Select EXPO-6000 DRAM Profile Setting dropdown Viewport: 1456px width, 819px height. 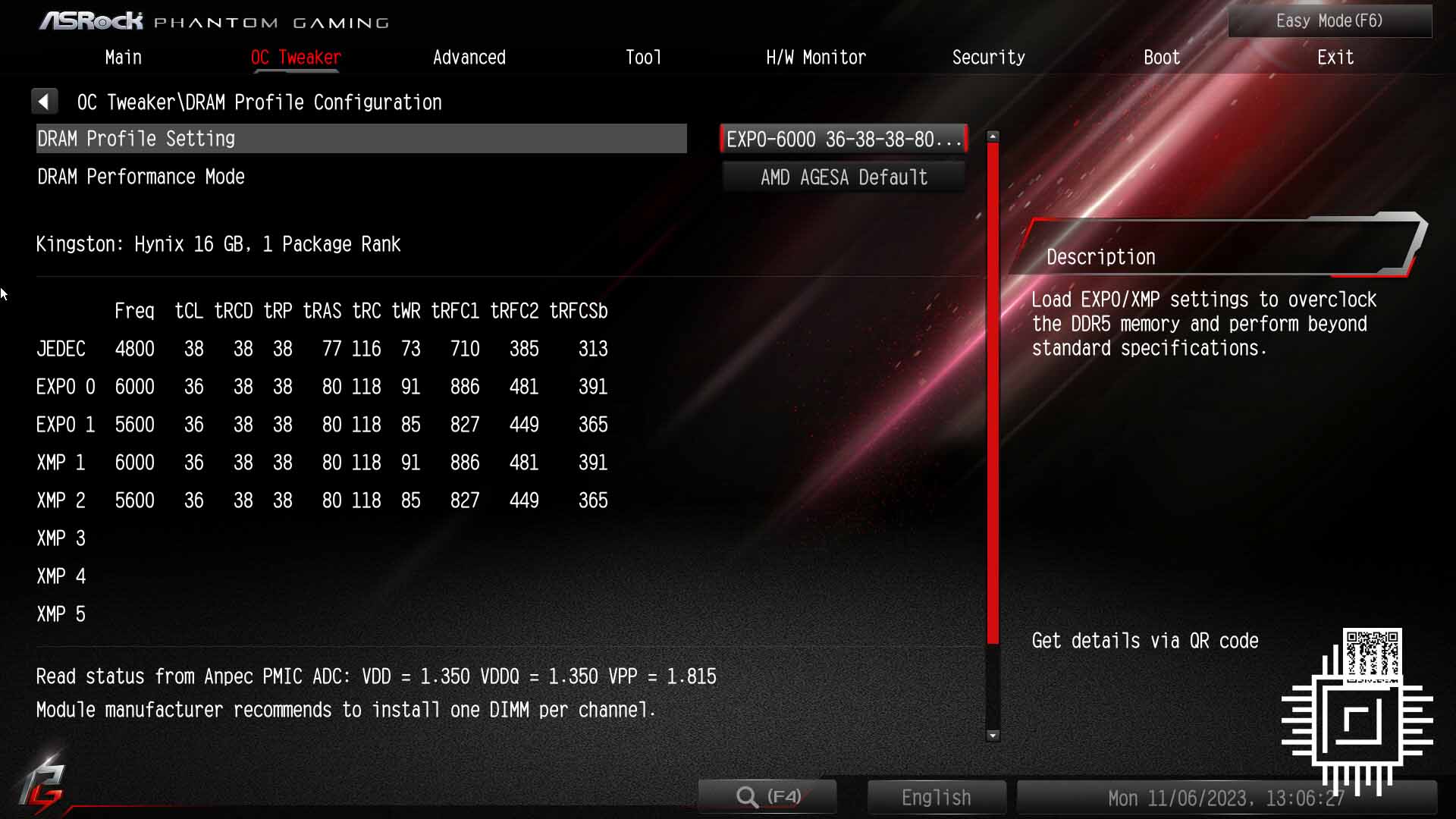click(x=843, y=139)
